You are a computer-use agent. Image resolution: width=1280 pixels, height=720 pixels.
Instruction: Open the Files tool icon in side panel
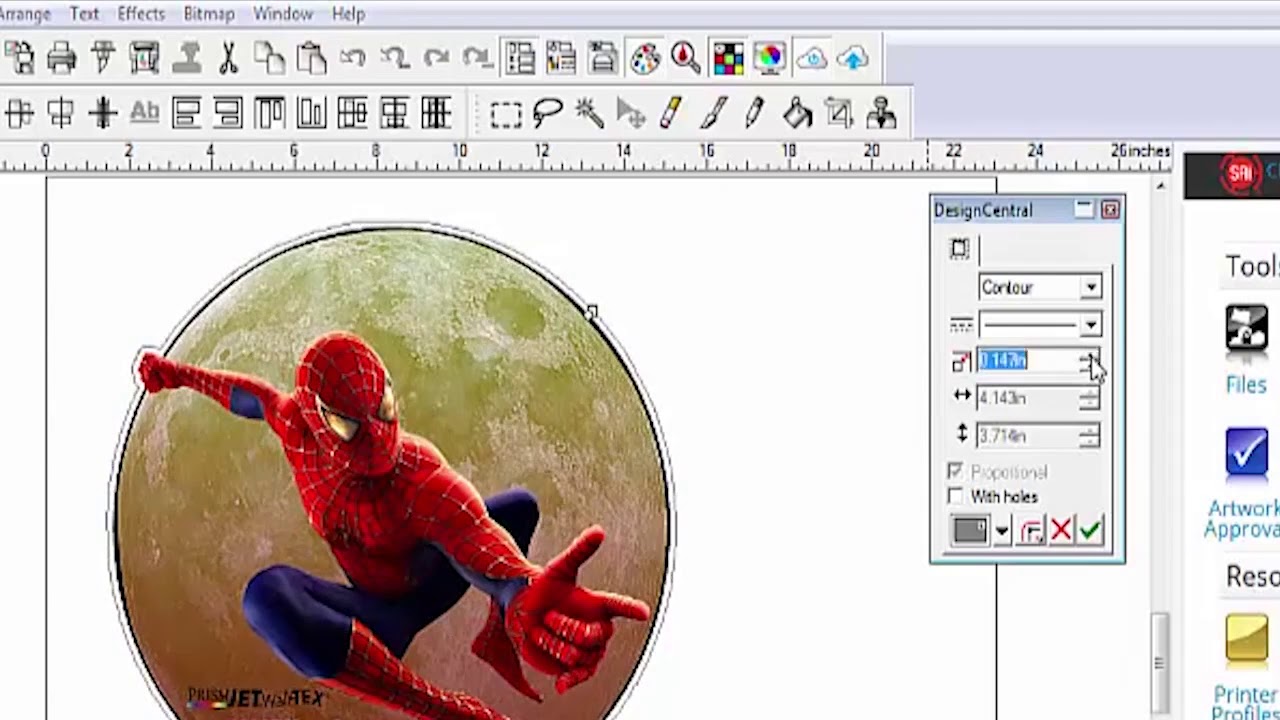pyautogui.click(x=1247, y=331)
